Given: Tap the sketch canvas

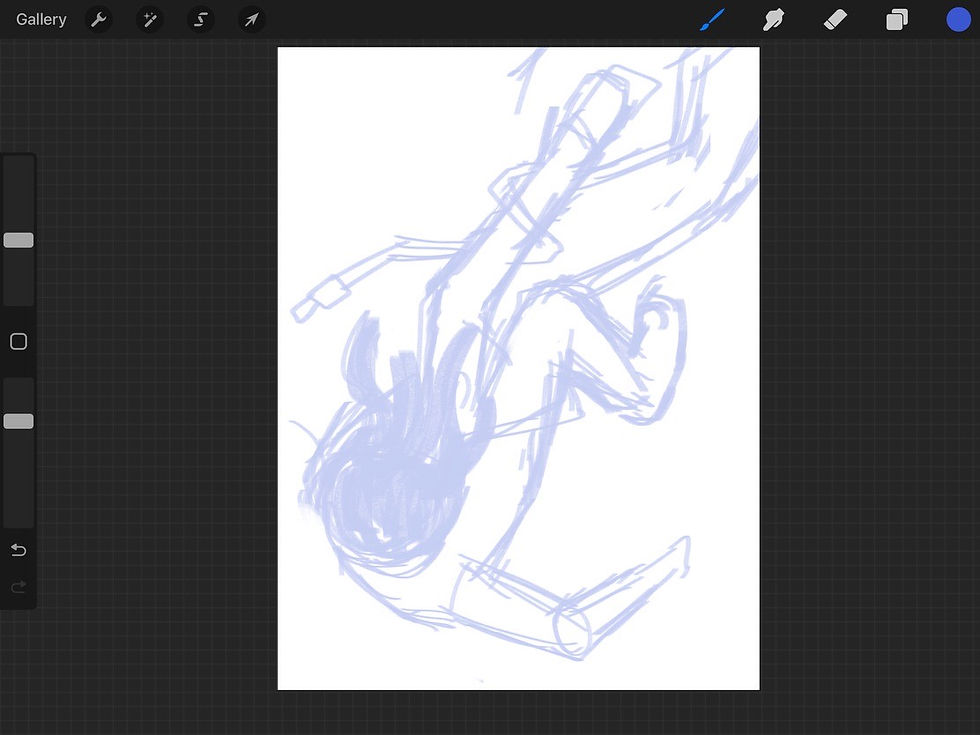Looking at the screenshot, I should [519, 369].
